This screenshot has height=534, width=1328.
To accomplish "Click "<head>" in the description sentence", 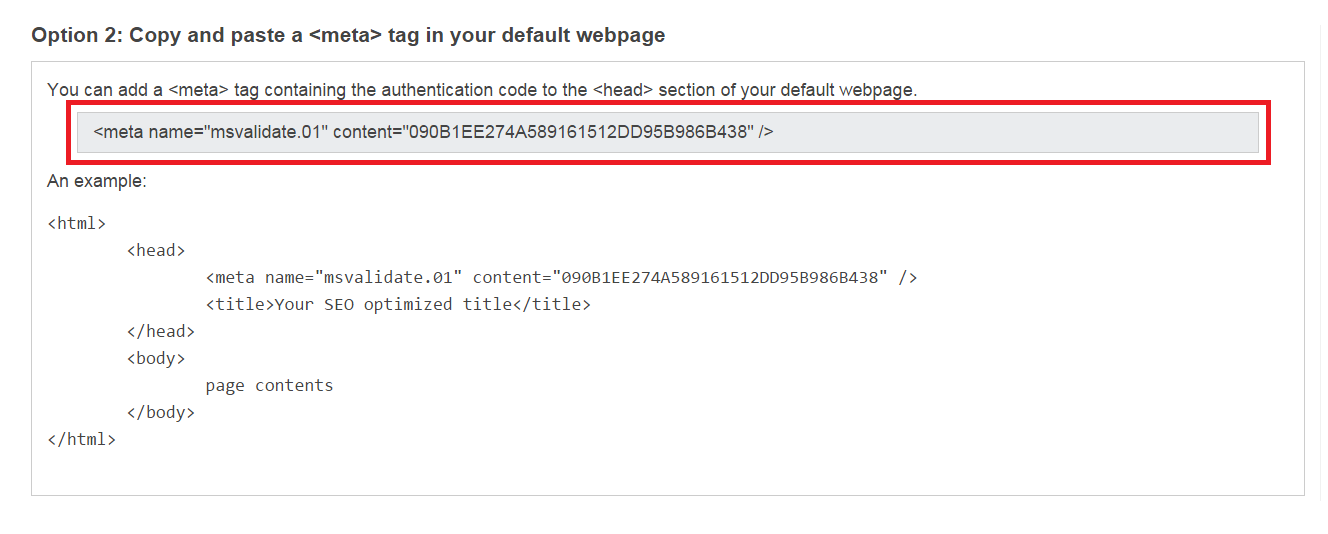I will coord(622,90).
